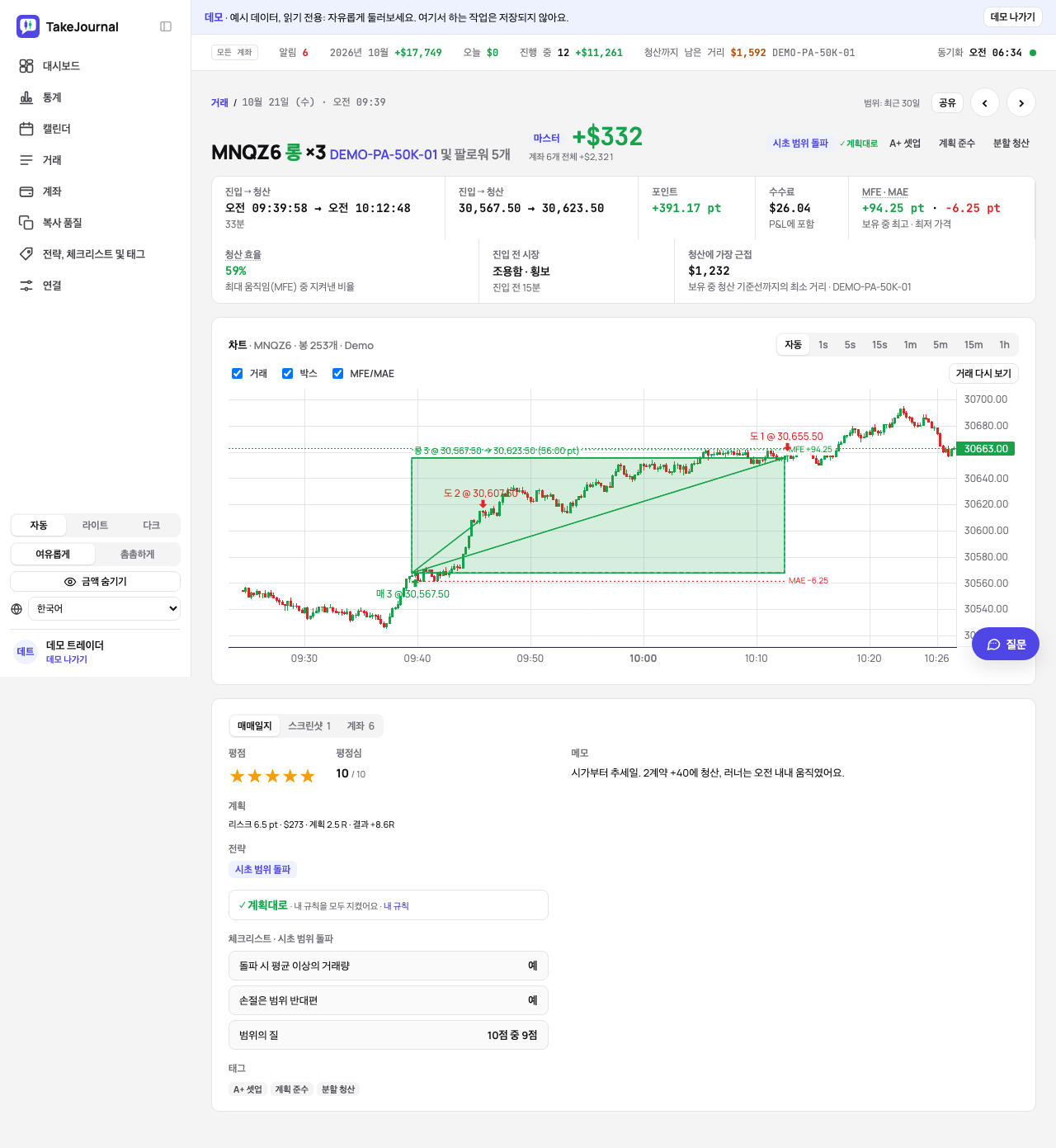Collapse the sidebar panel icon

(x=166, y=26)
